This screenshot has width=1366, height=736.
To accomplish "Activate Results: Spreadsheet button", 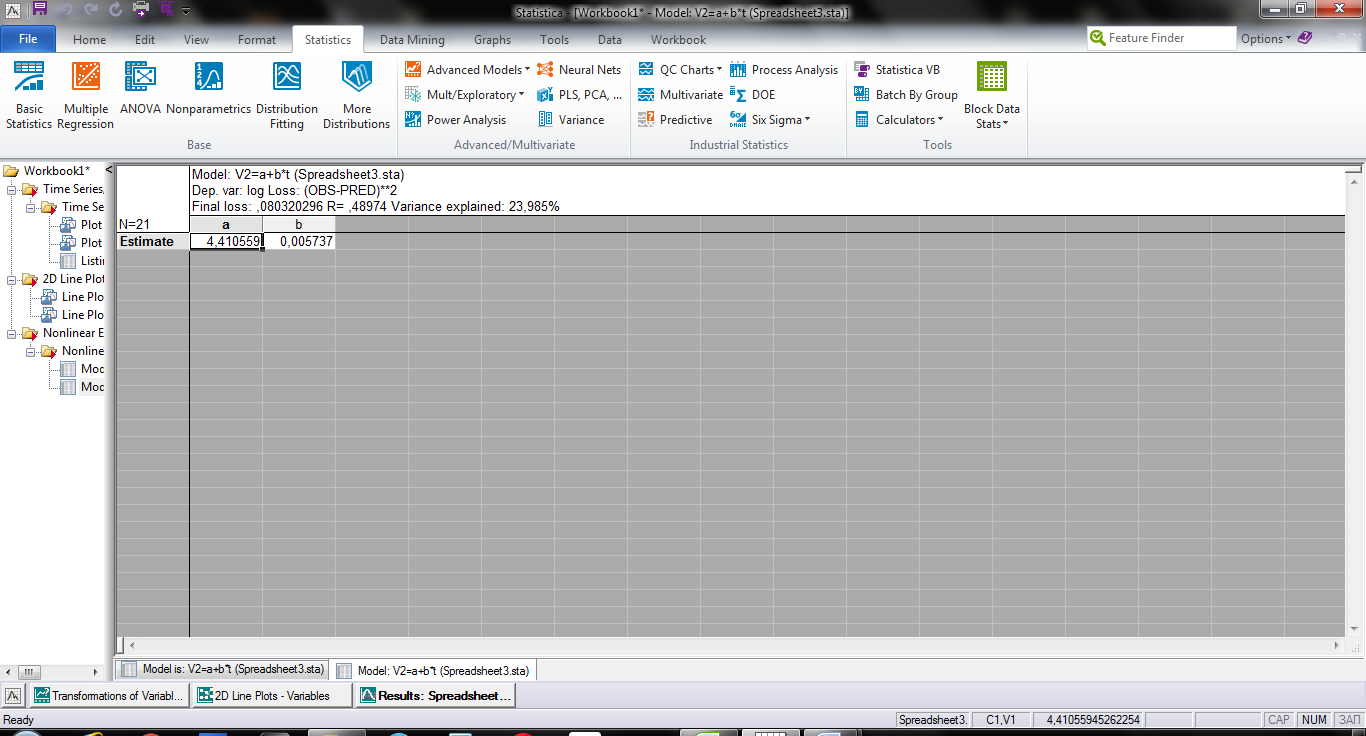I will click(x=435, y=696).
